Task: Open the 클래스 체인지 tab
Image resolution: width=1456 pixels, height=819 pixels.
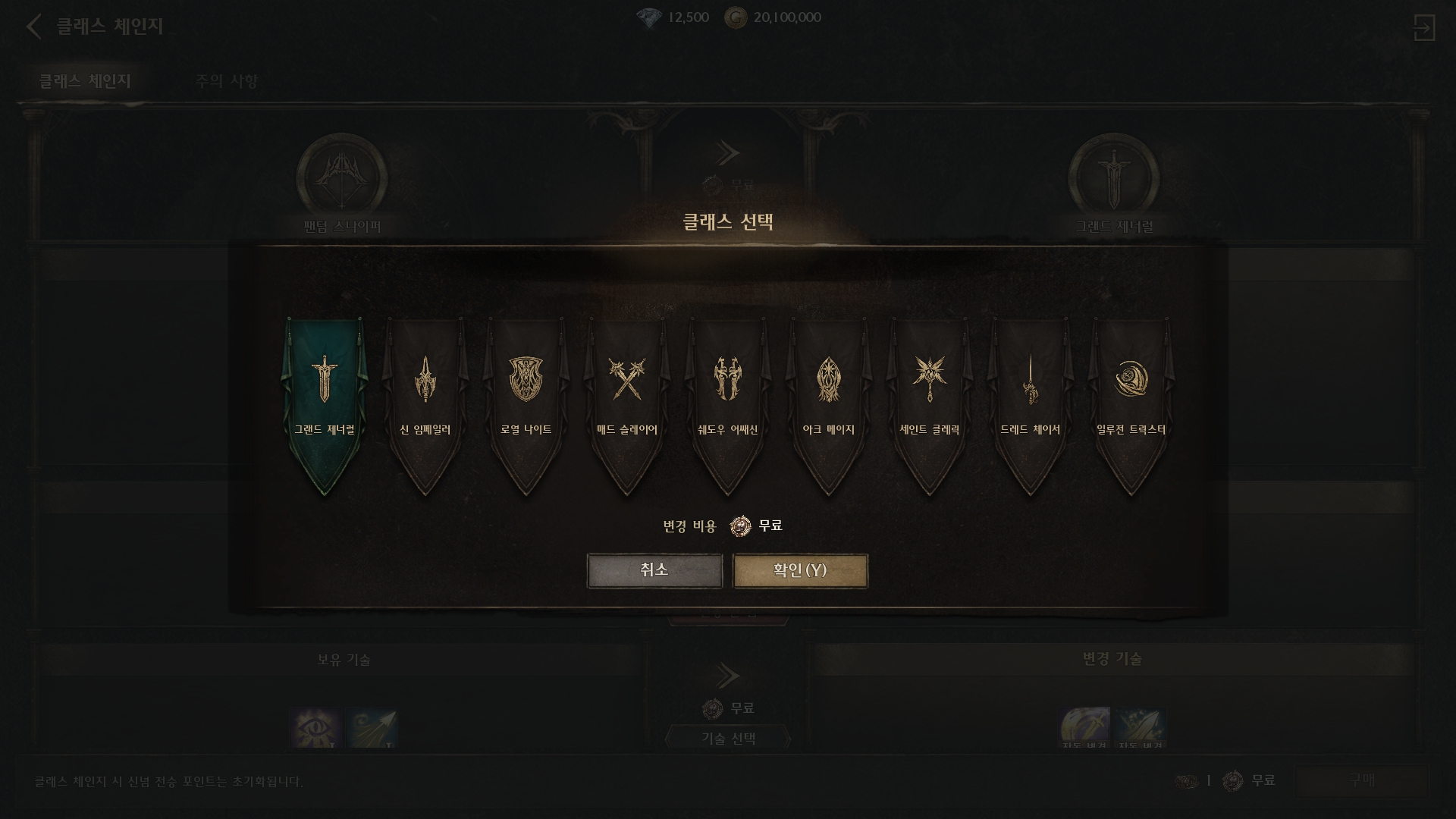Action: click(x=85, y=81)
